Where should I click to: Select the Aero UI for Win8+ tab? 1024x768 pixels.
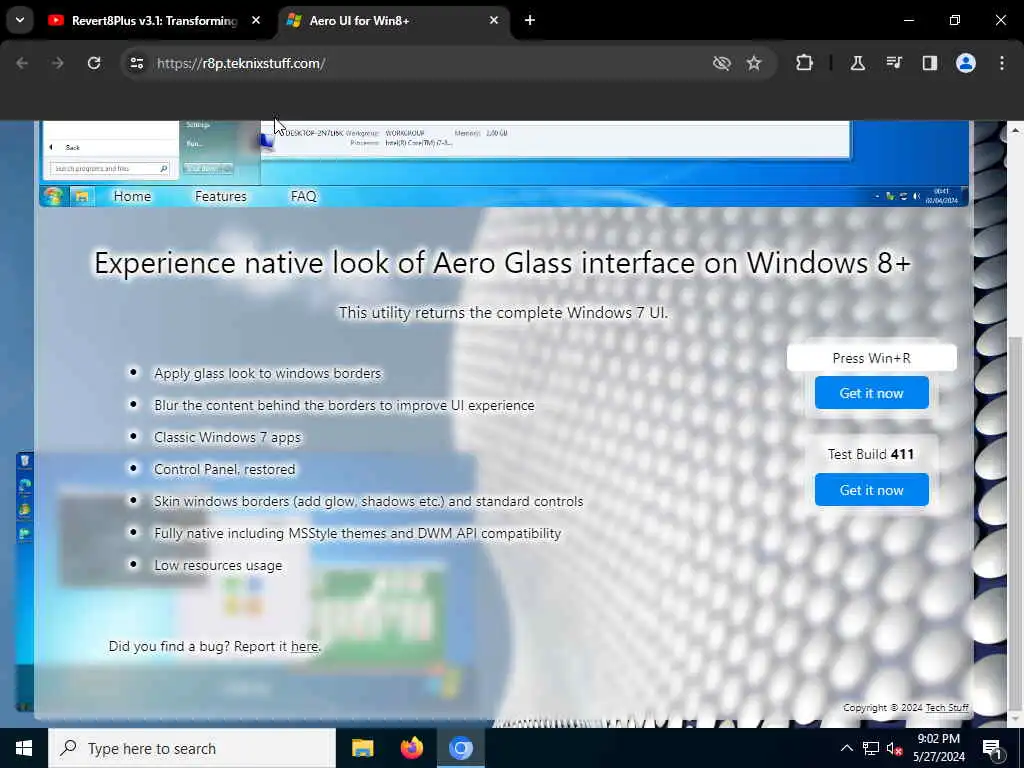394,20
